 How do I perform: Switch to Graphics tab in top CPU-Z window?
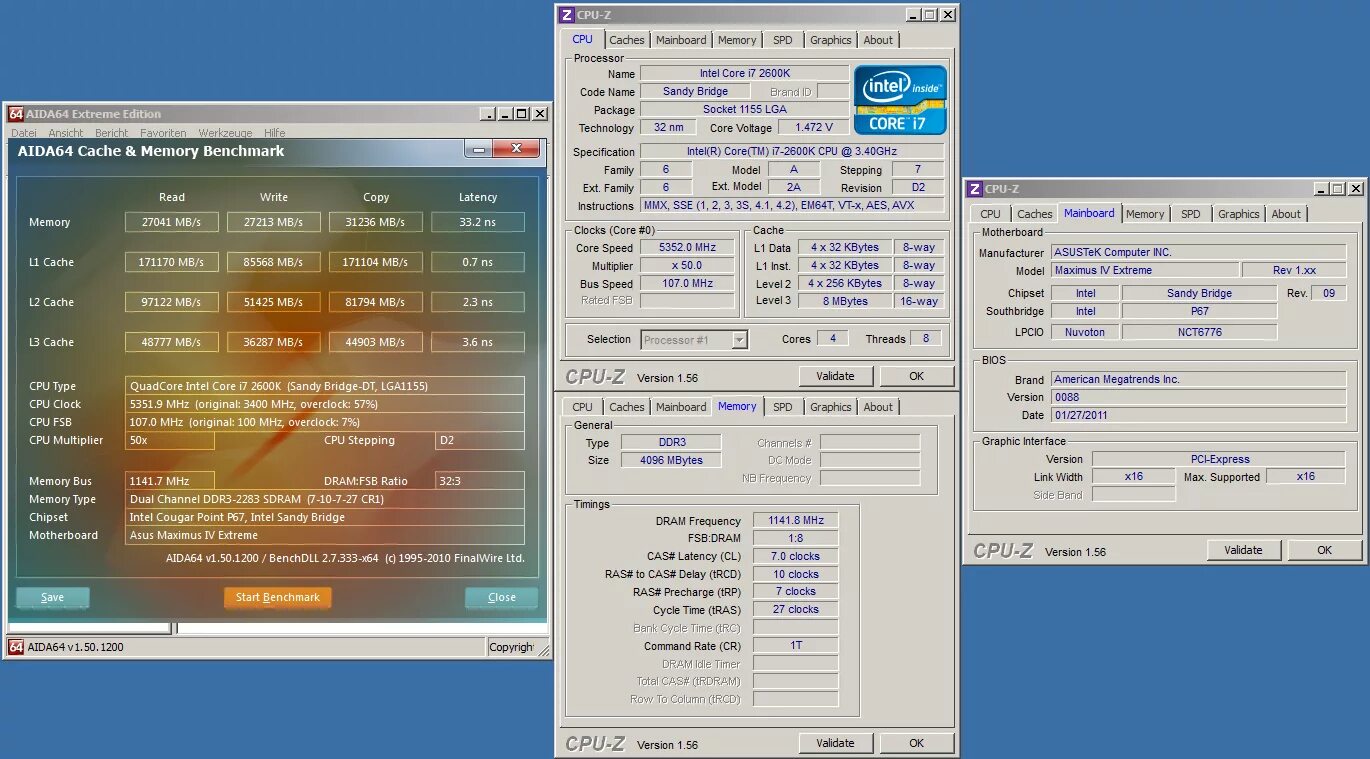coord(831,40)
